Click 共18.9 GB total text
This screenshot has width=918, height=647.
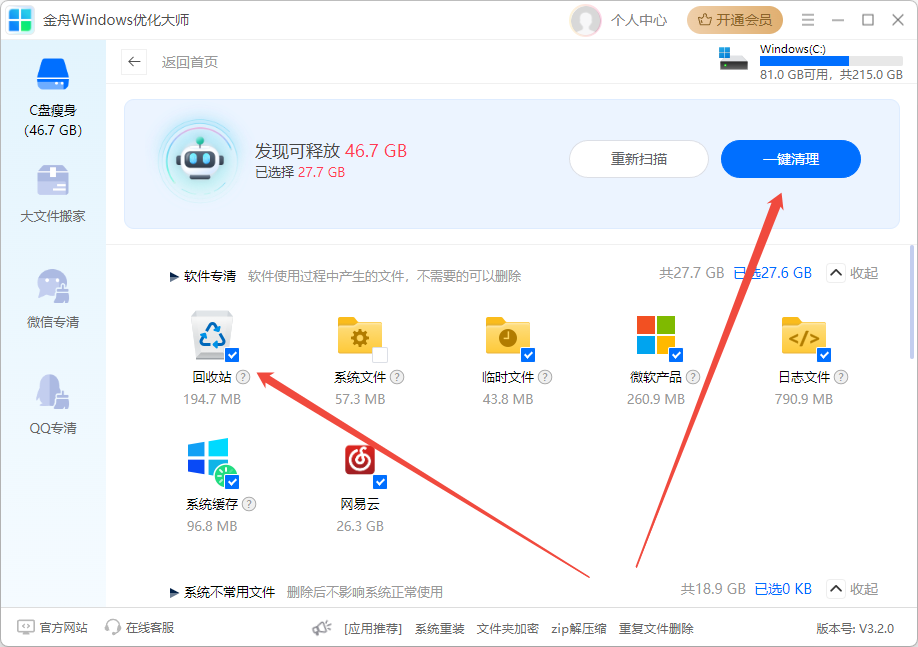[713, 588]
